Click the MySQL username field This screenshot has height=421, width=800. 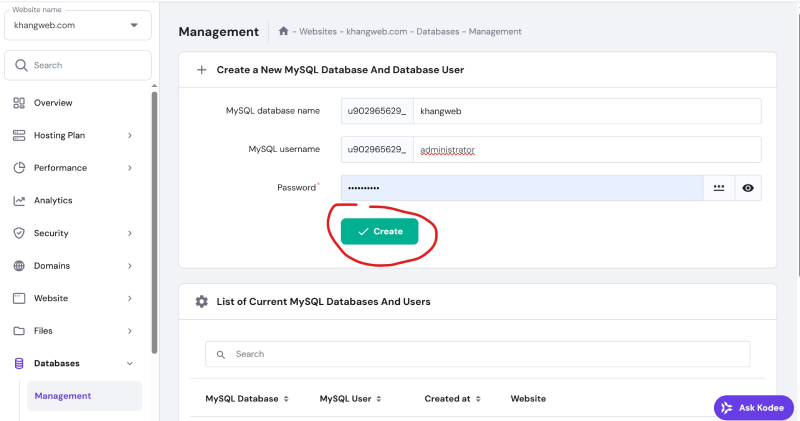click(x=587, y=150)
